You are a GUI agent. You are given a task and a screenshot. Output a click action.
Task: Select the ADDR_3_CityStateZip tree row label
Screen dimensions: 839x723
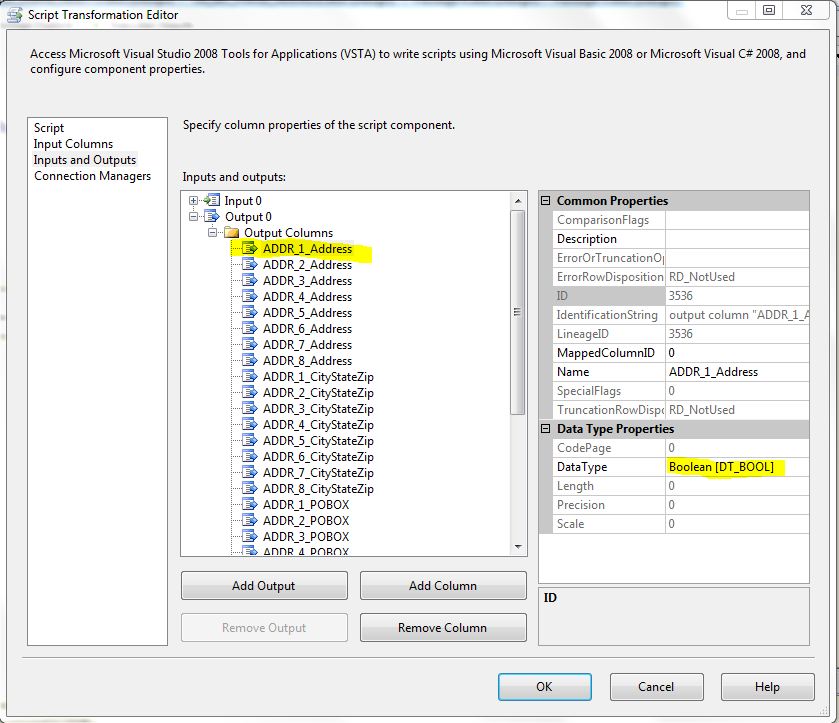318,409
